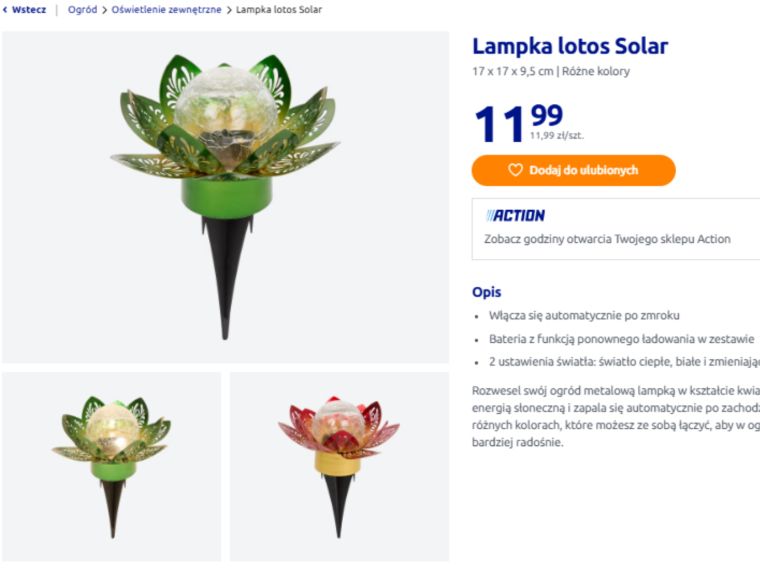Click the Opis section heading
The image size is (760, 570).
coord(486,292)
